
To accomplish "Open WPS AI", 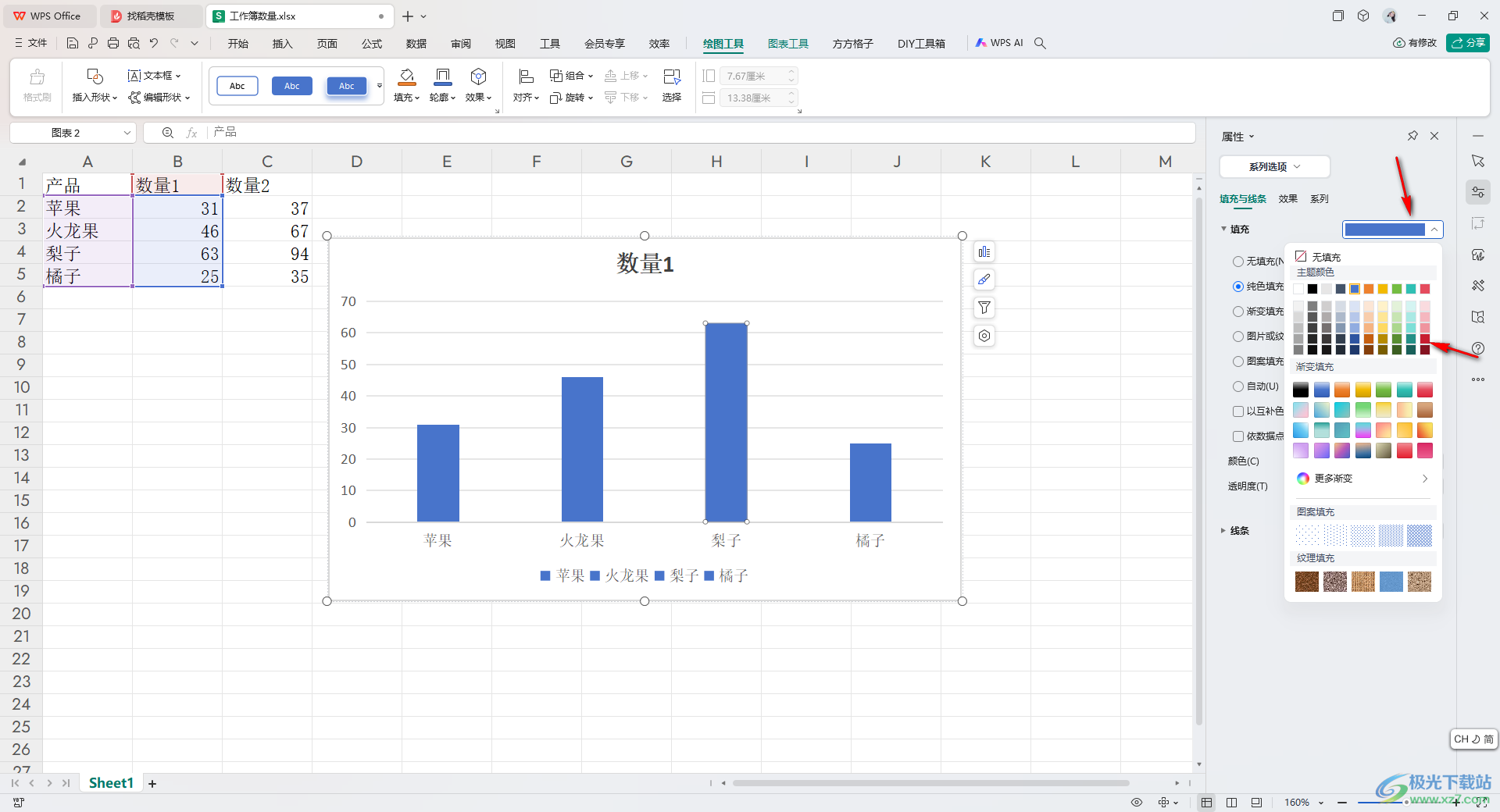I will [999, 44].
